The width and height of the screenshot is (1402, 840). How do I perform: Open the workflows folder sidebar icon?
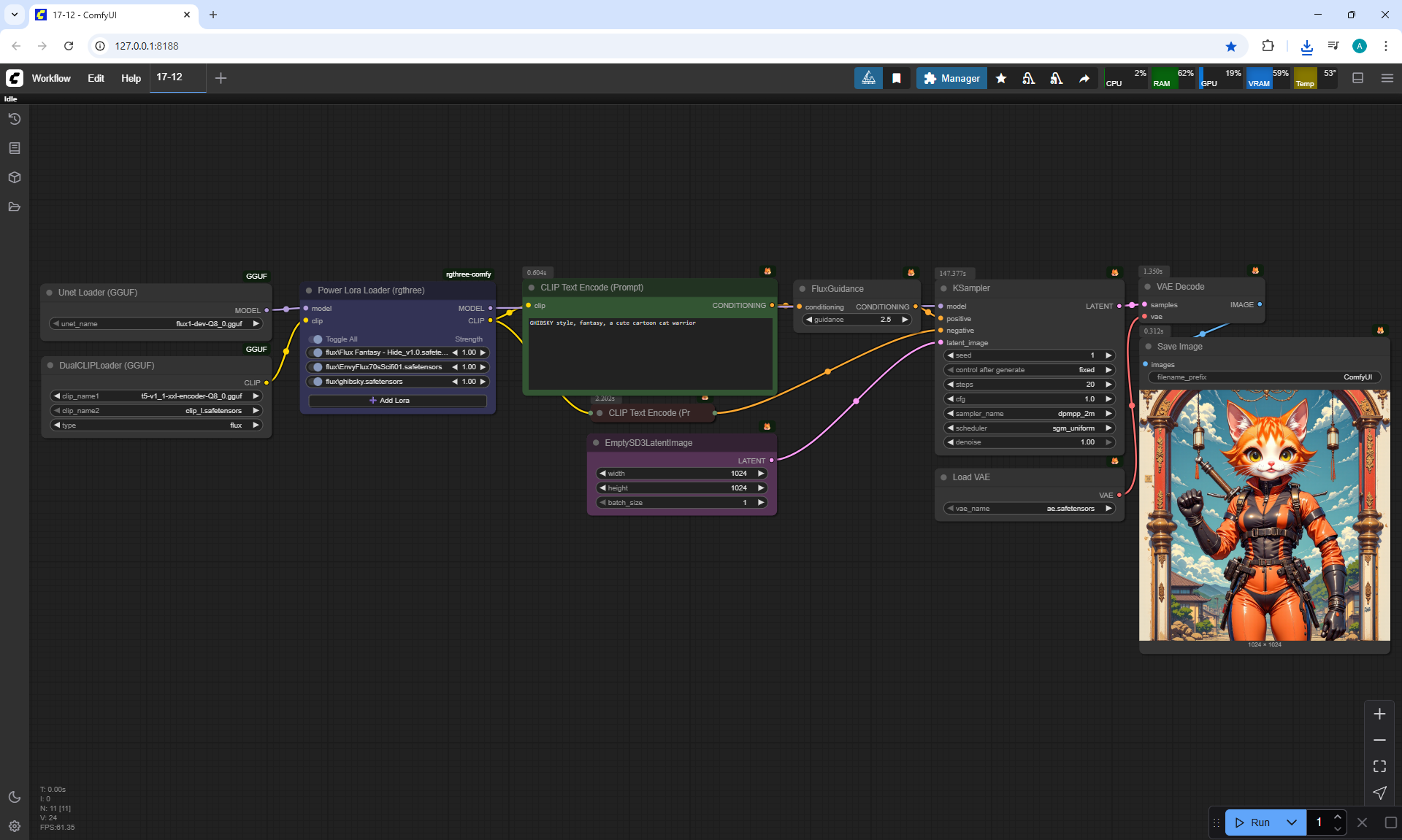pos(15,207)
